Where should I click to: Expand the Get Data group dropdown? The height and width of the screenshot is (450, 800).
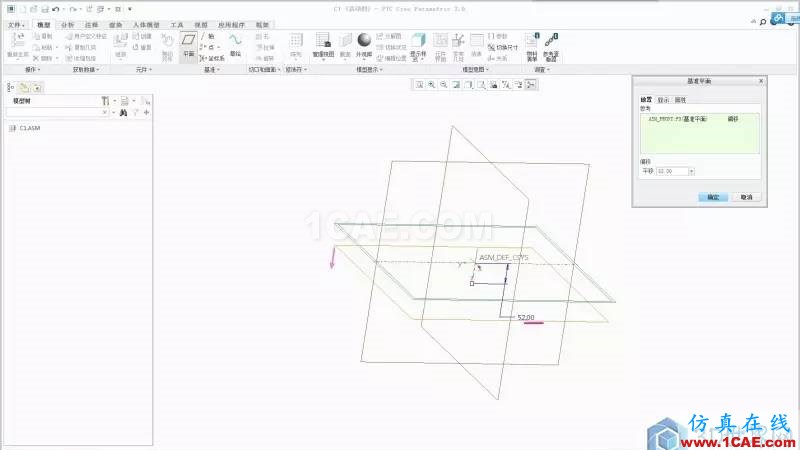tap(86, 69)
